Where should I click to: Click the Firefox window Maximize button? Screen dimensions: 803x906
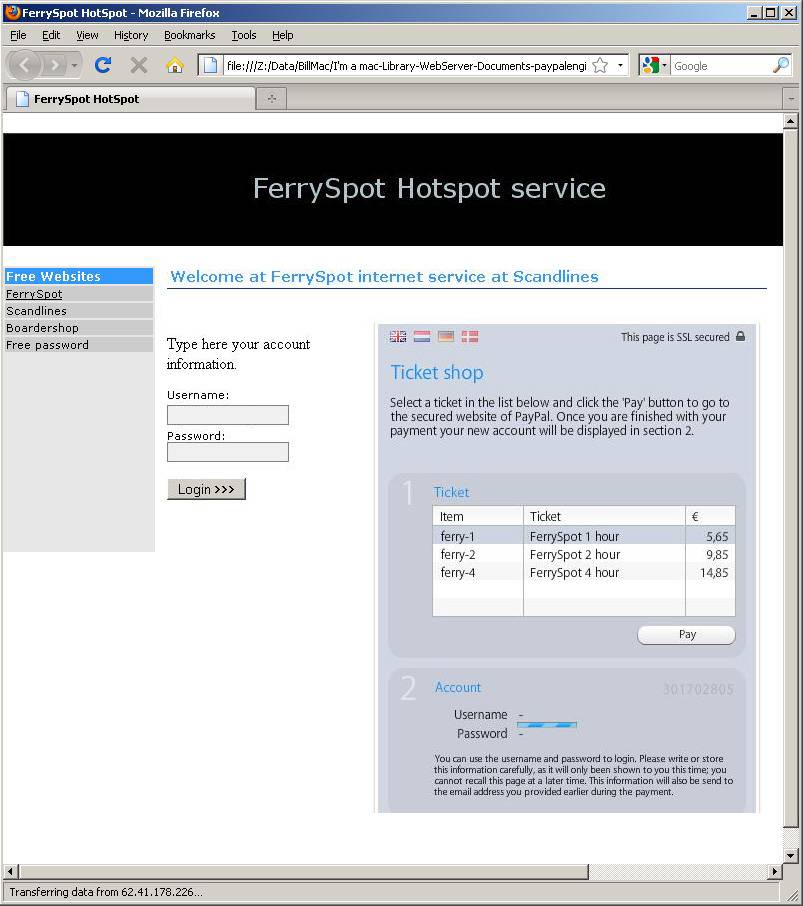tap(771, 12)
